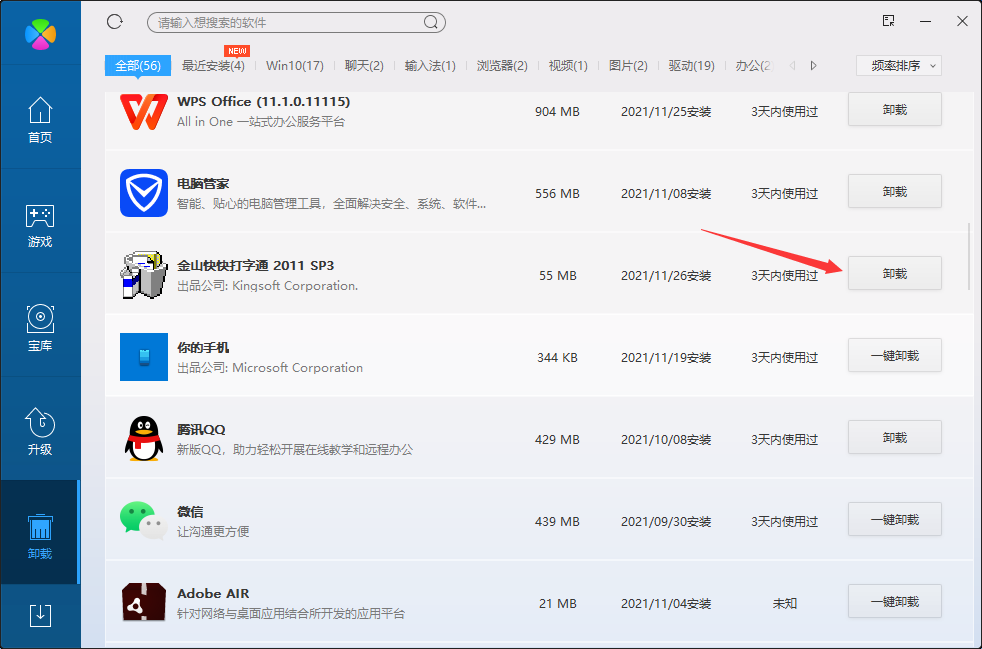Open the 宝库 software library
This screenshot has width=982, height=649.
tap(40, 328)
